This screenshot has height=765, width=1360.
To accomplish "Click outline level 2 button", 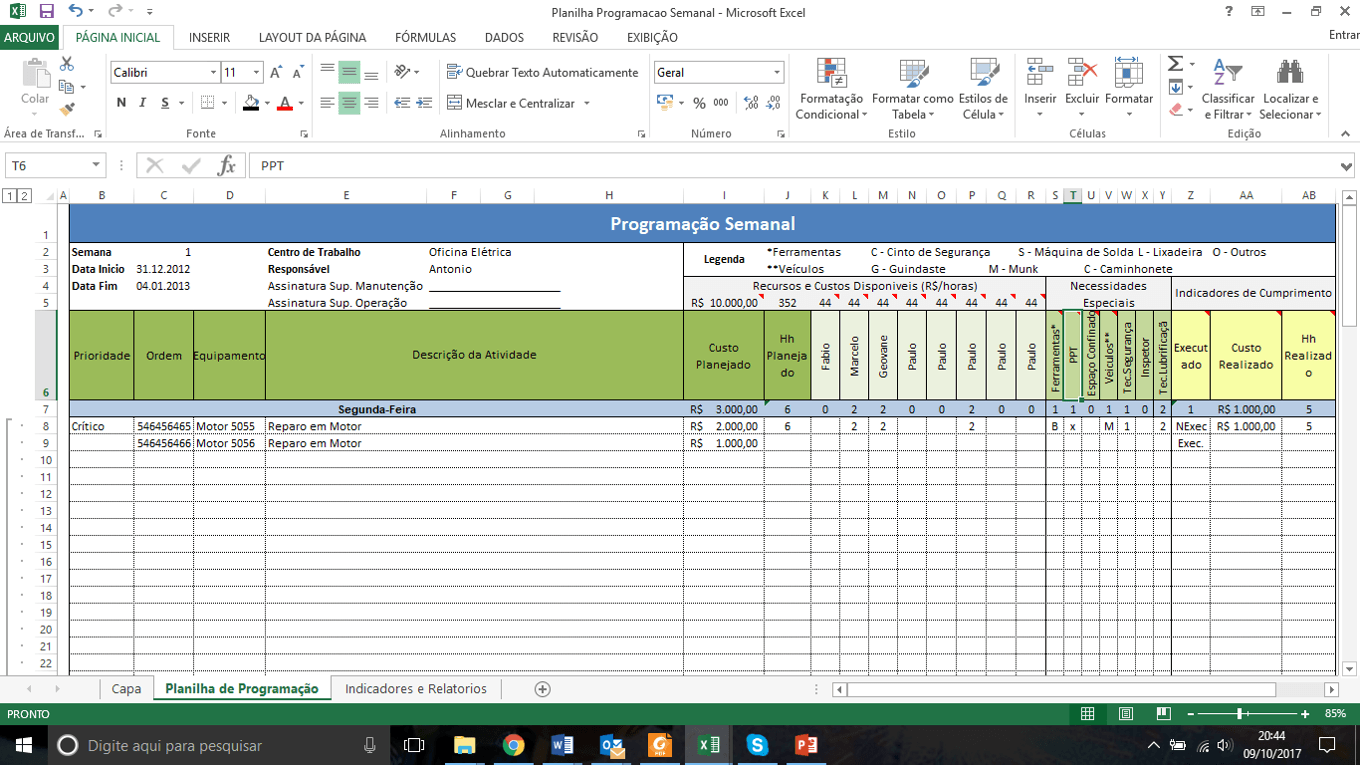I will tap(24, 196).
